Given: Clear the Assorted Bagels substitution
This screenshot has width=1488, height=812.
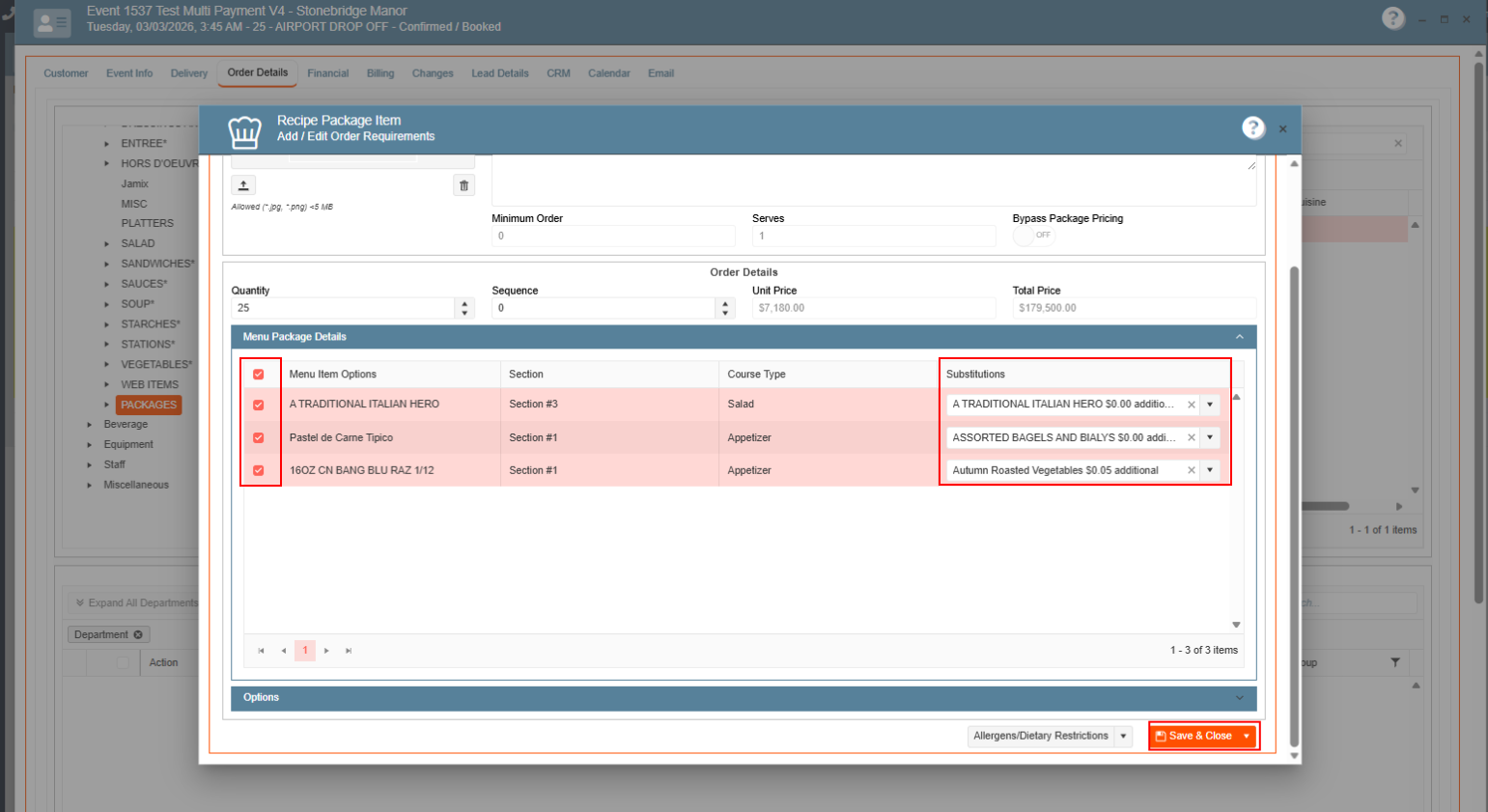Looking at the screenshot, I should point(1191,438).
